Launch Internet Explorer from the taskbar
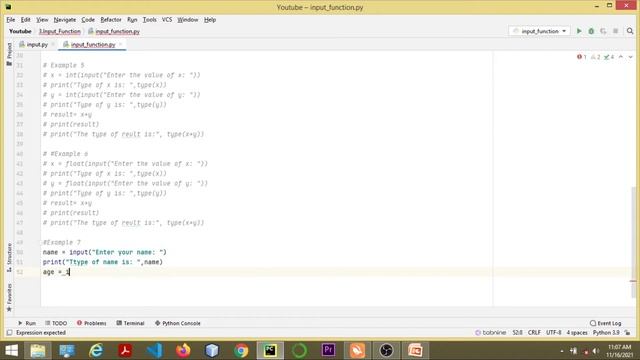 (96, 350)
